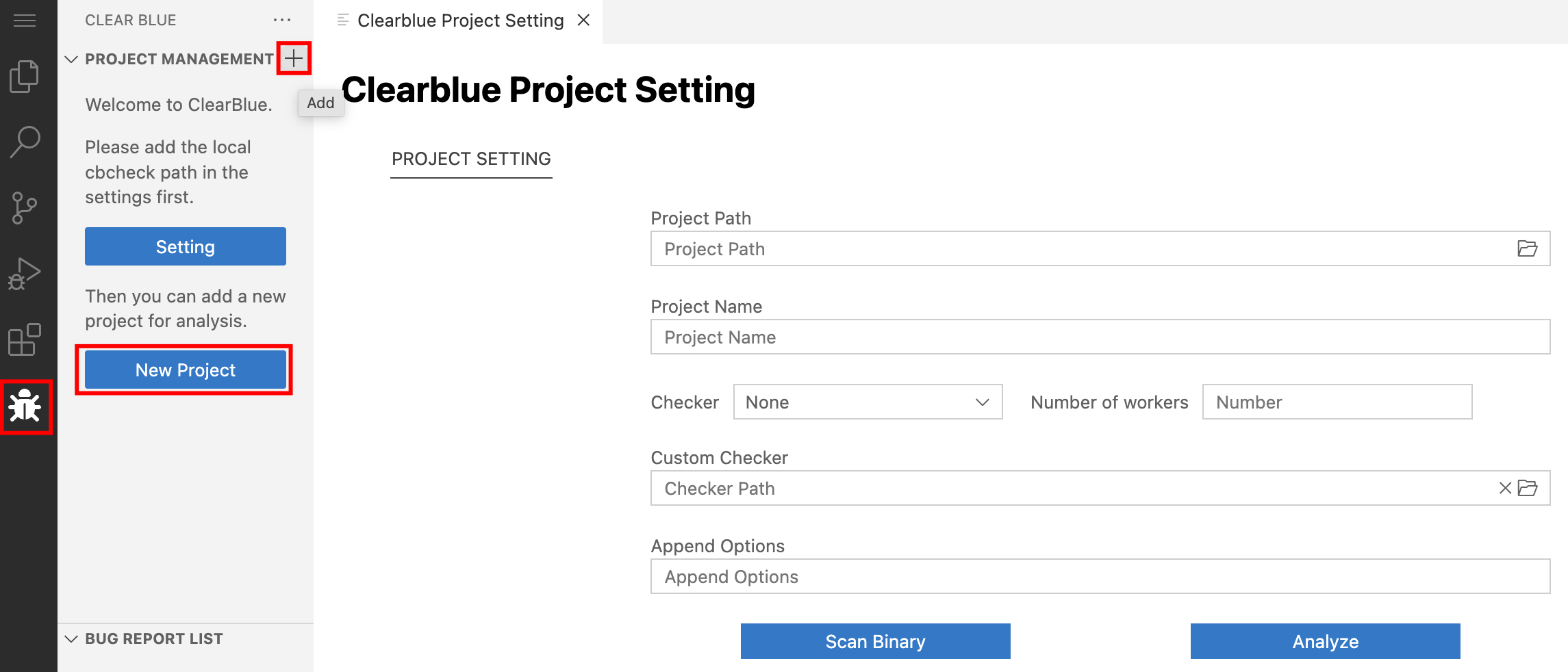Click the New Project button
The width and height of the screenshot is (1568, 672).
186,370
